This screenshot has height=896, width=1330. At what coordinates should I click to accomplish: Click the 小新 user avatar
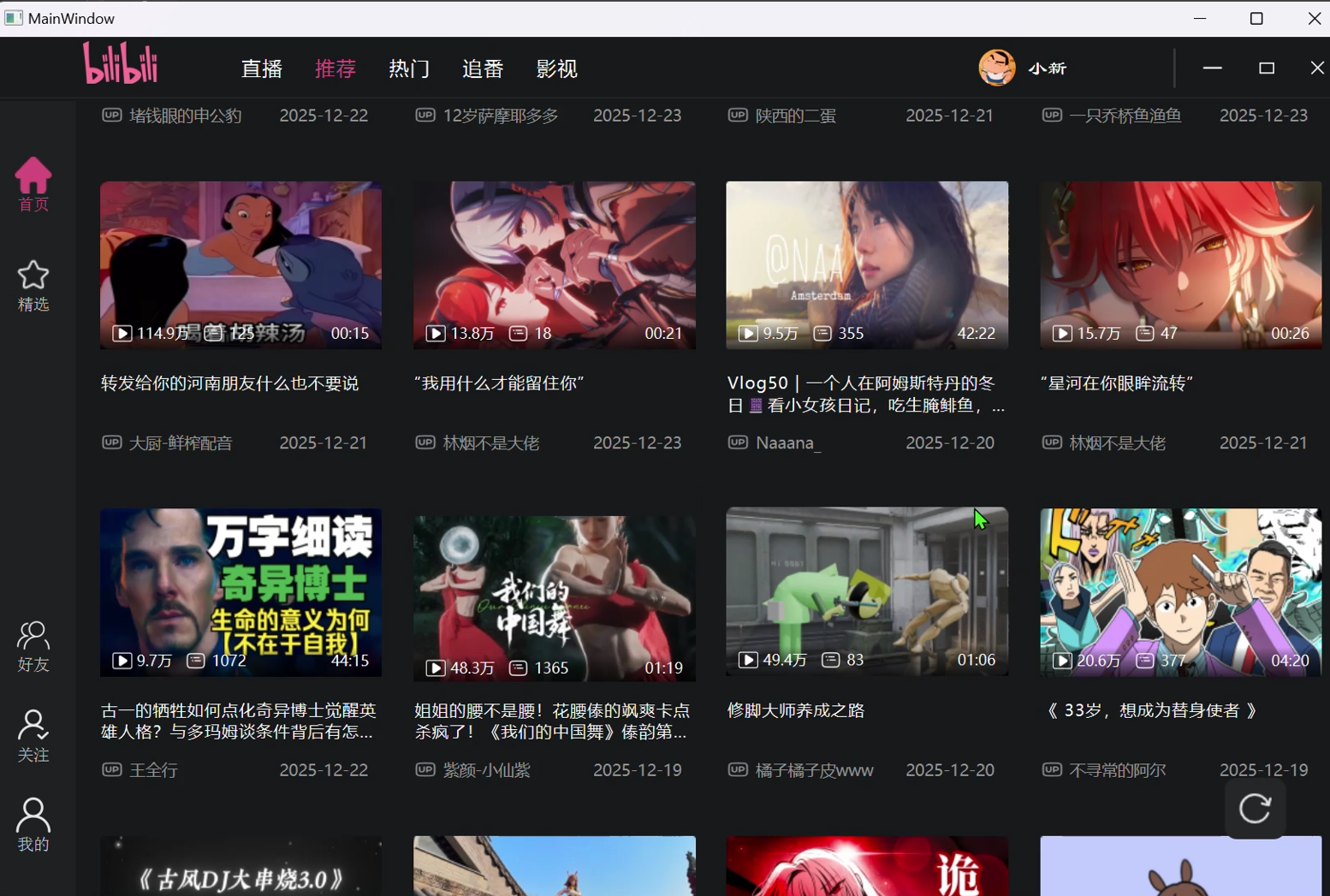(996, 68)
